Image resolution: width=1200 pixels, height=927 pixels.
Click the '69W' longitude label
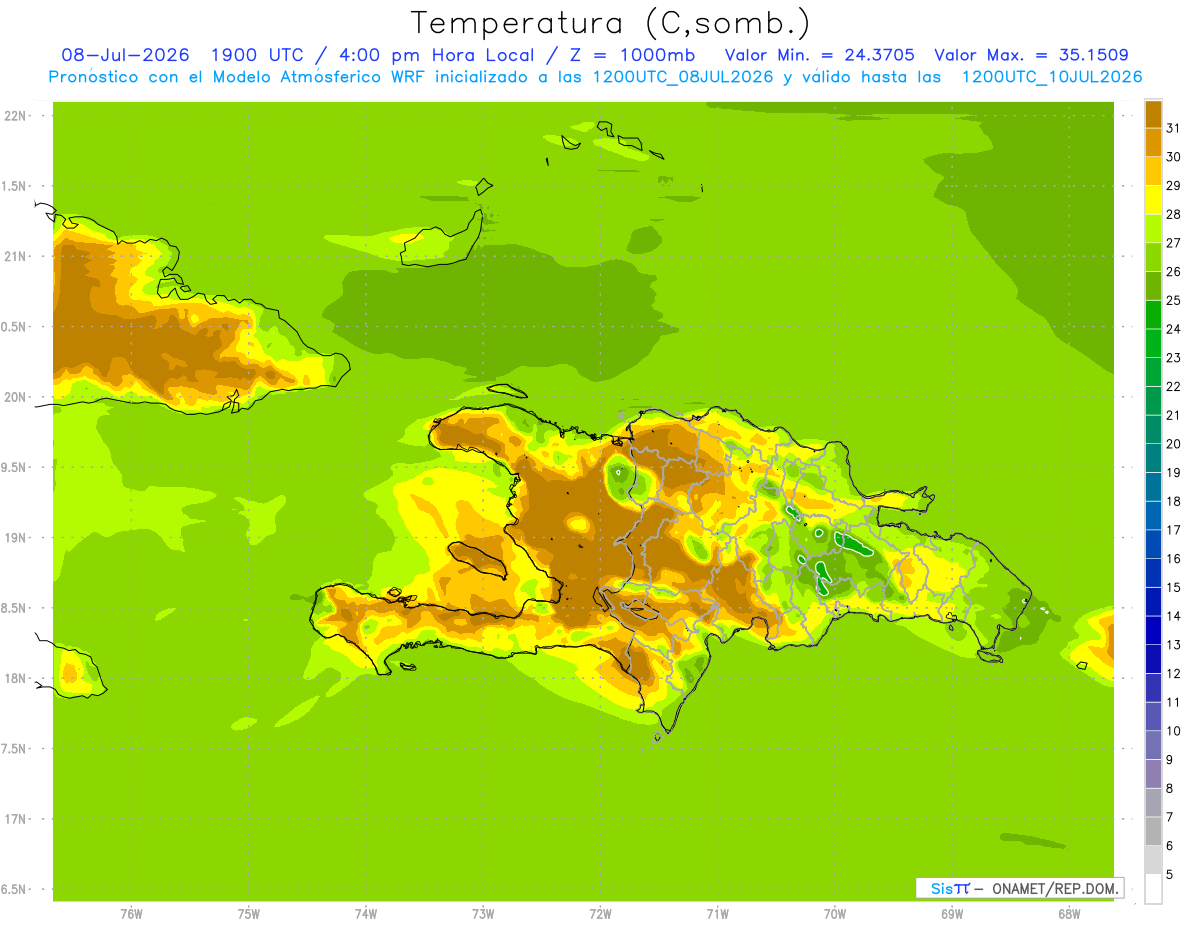[x=952, y=914]
